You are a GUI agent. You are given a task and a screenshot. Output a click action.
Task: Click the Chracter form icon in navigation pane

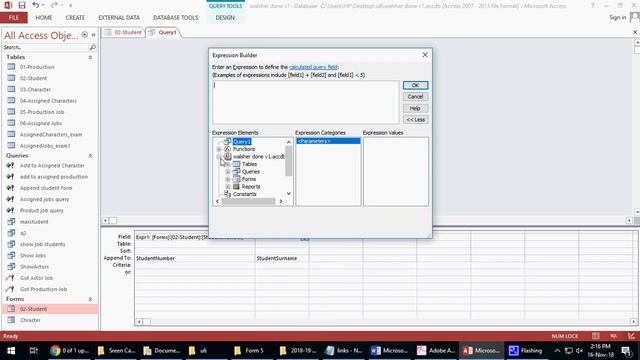pos(11,320)
